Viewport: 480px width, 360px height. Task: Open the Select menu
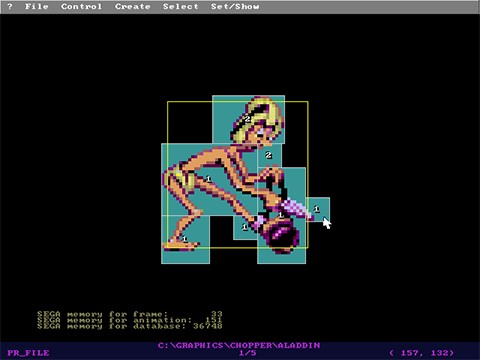point(181,6)
